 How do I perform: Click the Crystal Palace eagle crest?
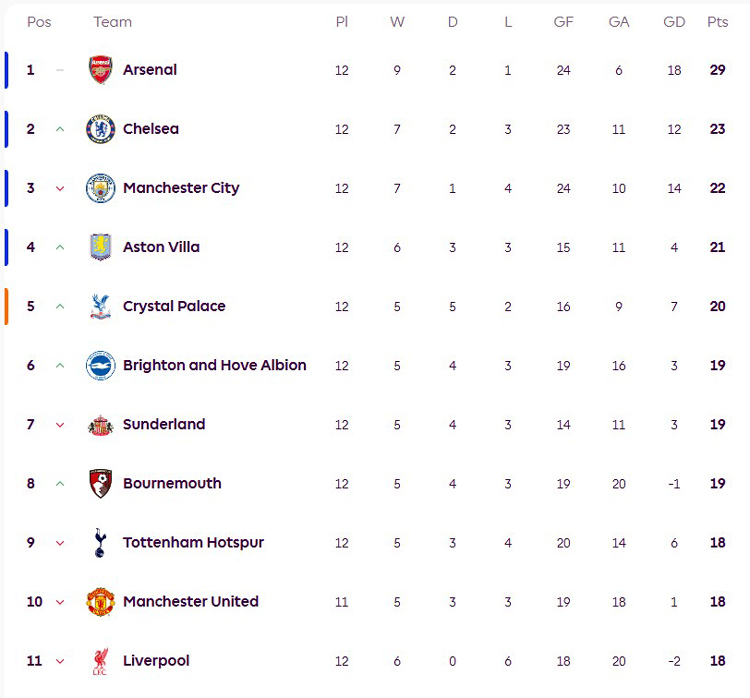tap(101, 306)
